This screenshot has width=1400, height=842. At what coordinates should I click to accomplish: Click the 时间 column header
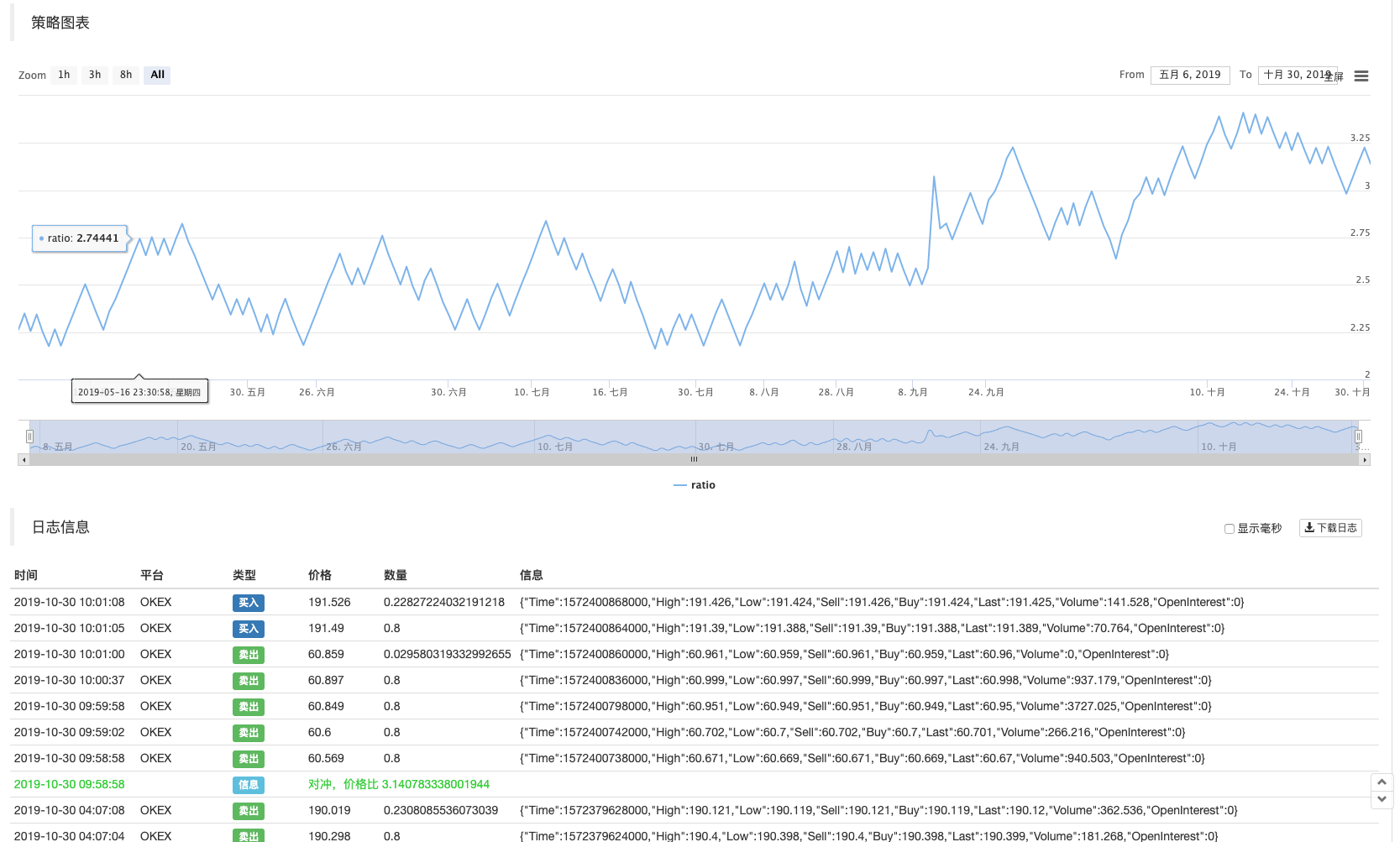tap(26, 575)
